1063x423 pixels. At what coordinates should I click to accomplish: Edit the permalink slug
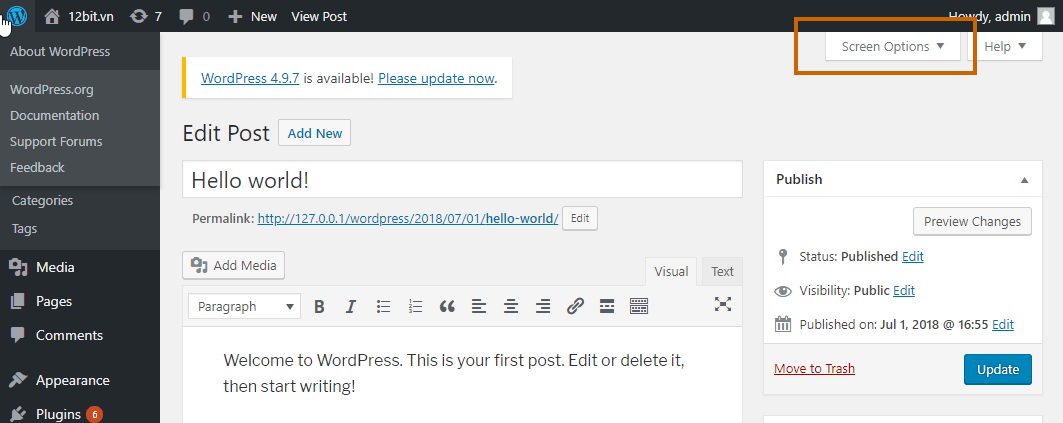tap(580, 218)
